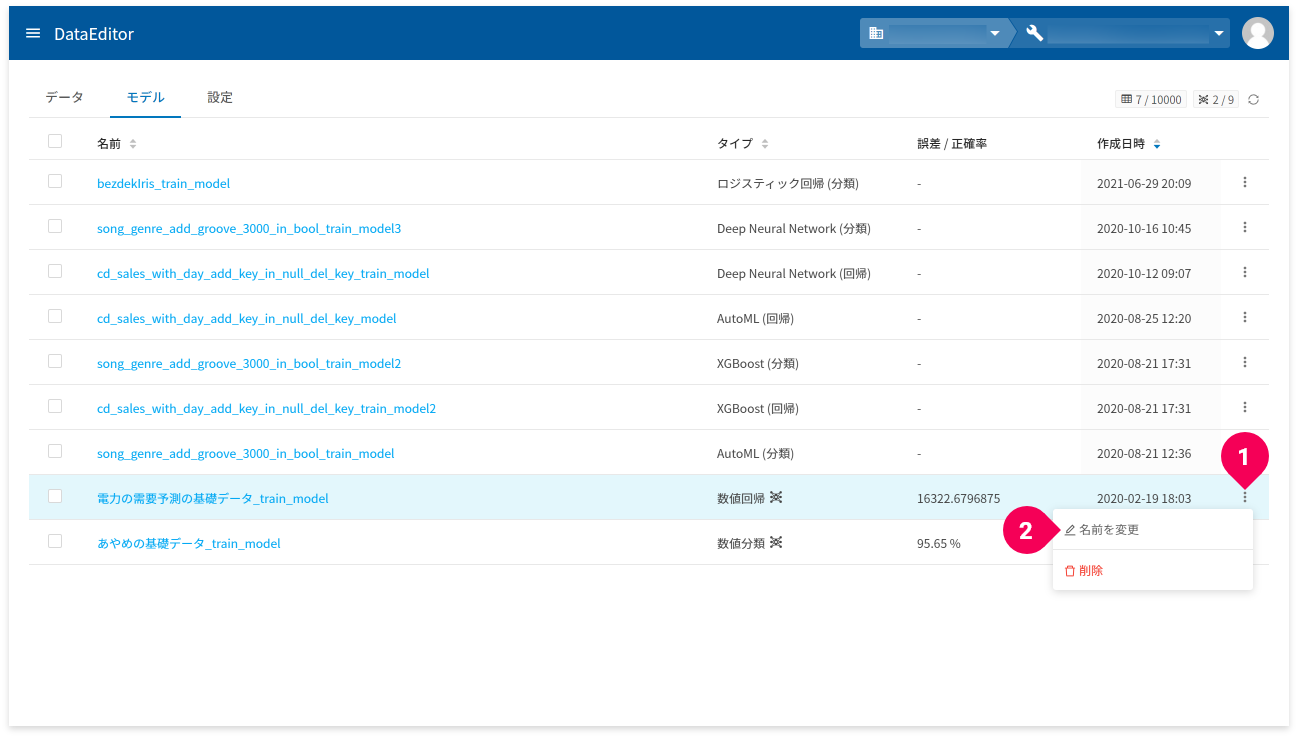Open the hamburger navigation menu

[33, 33]
